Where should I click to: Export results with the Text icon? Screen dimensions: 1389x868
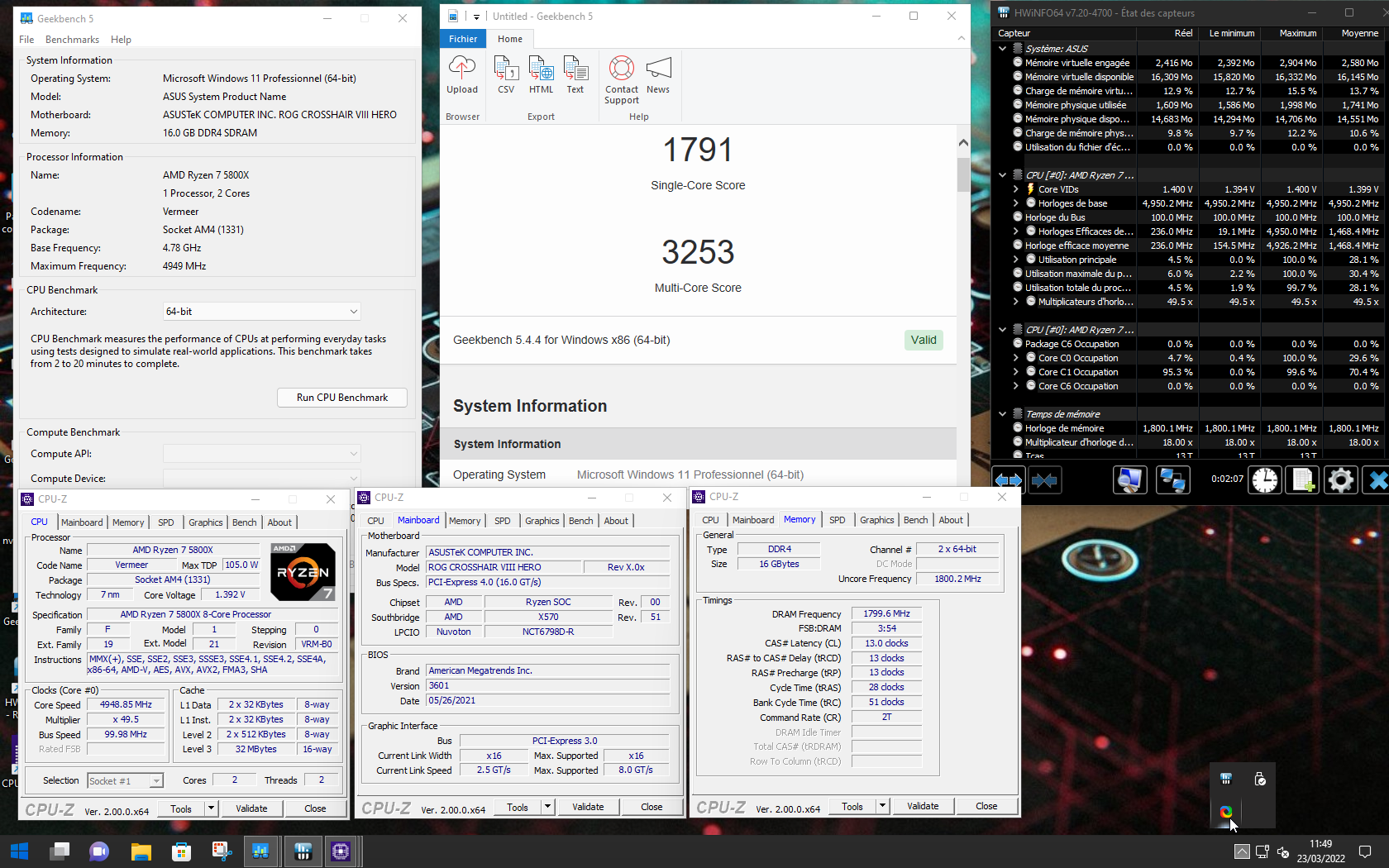click(x=575, y=75)
